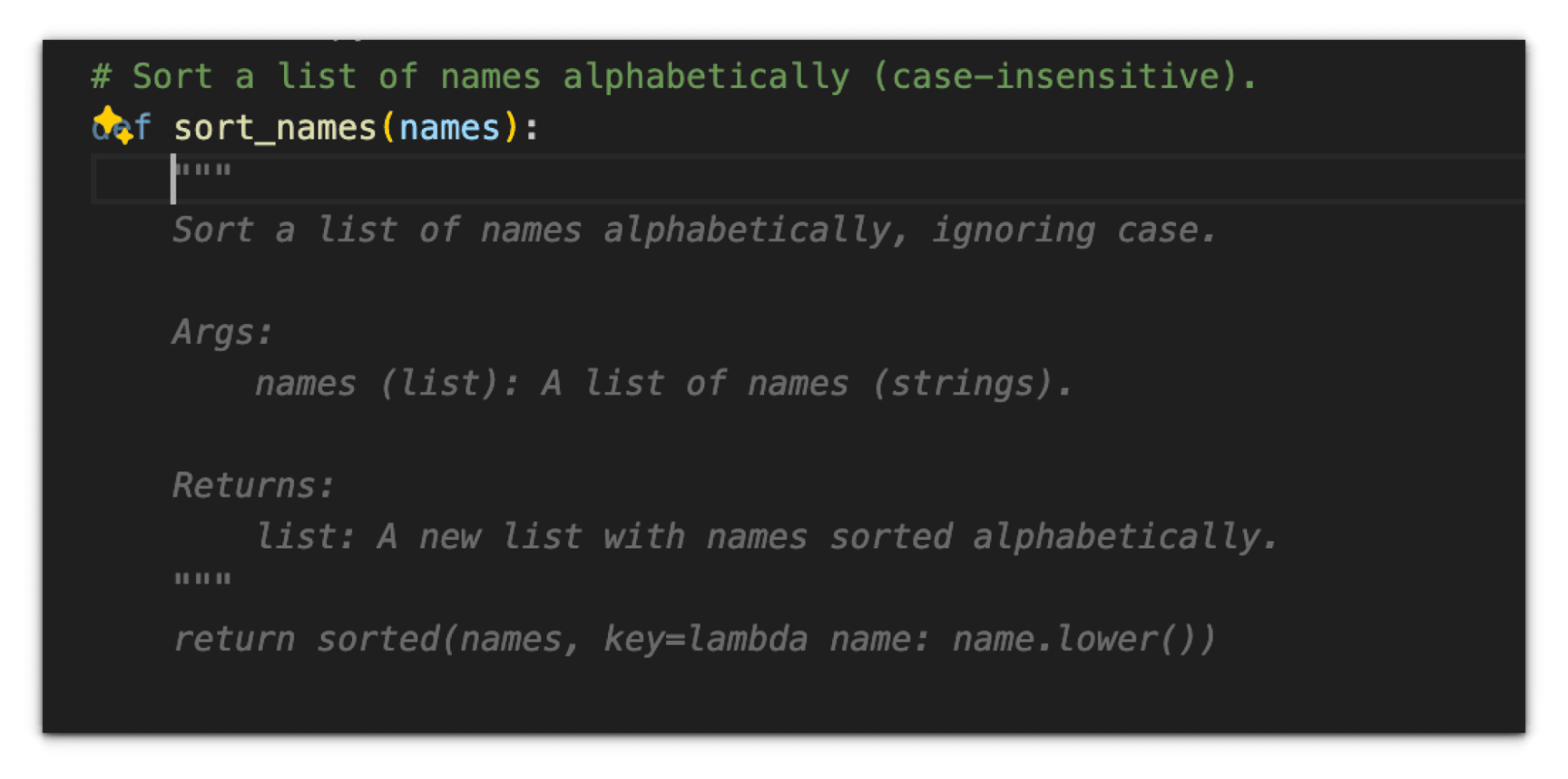Click the Args: heading in the docstring
1568x779 pixels.
point(222,333)
